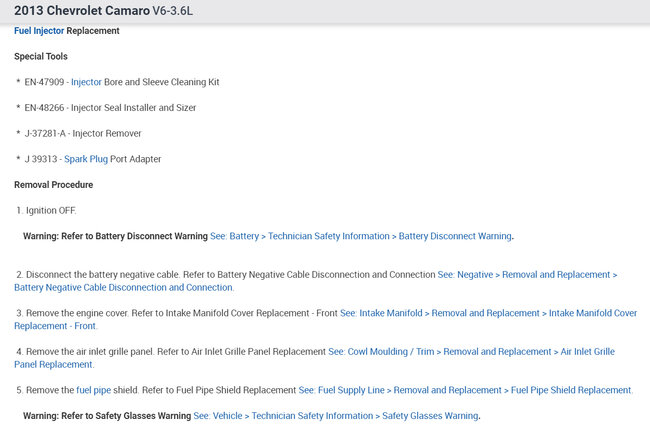This screenshot has width=650, height=439.
Task: Click 'Remove the engine cover' step text
Action: (78, 313)
